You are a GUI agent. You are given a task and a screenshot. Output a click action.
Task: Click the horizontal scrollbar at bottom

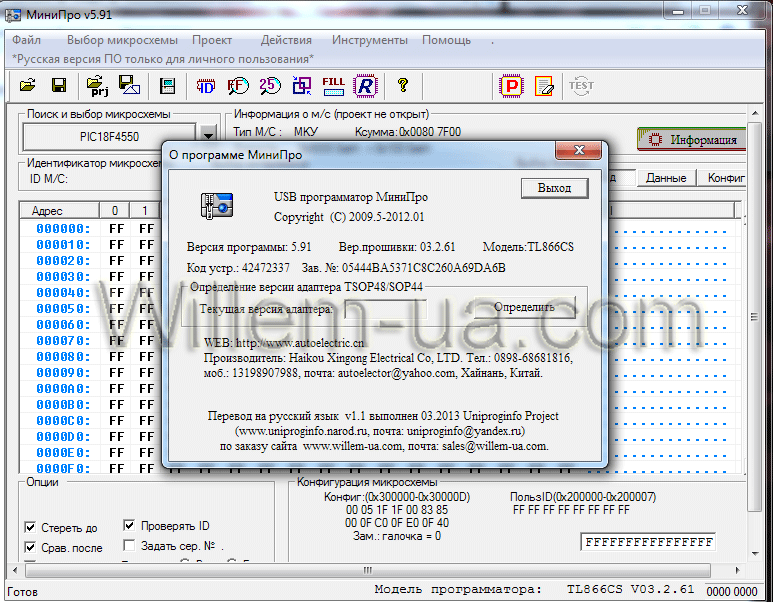367,570
